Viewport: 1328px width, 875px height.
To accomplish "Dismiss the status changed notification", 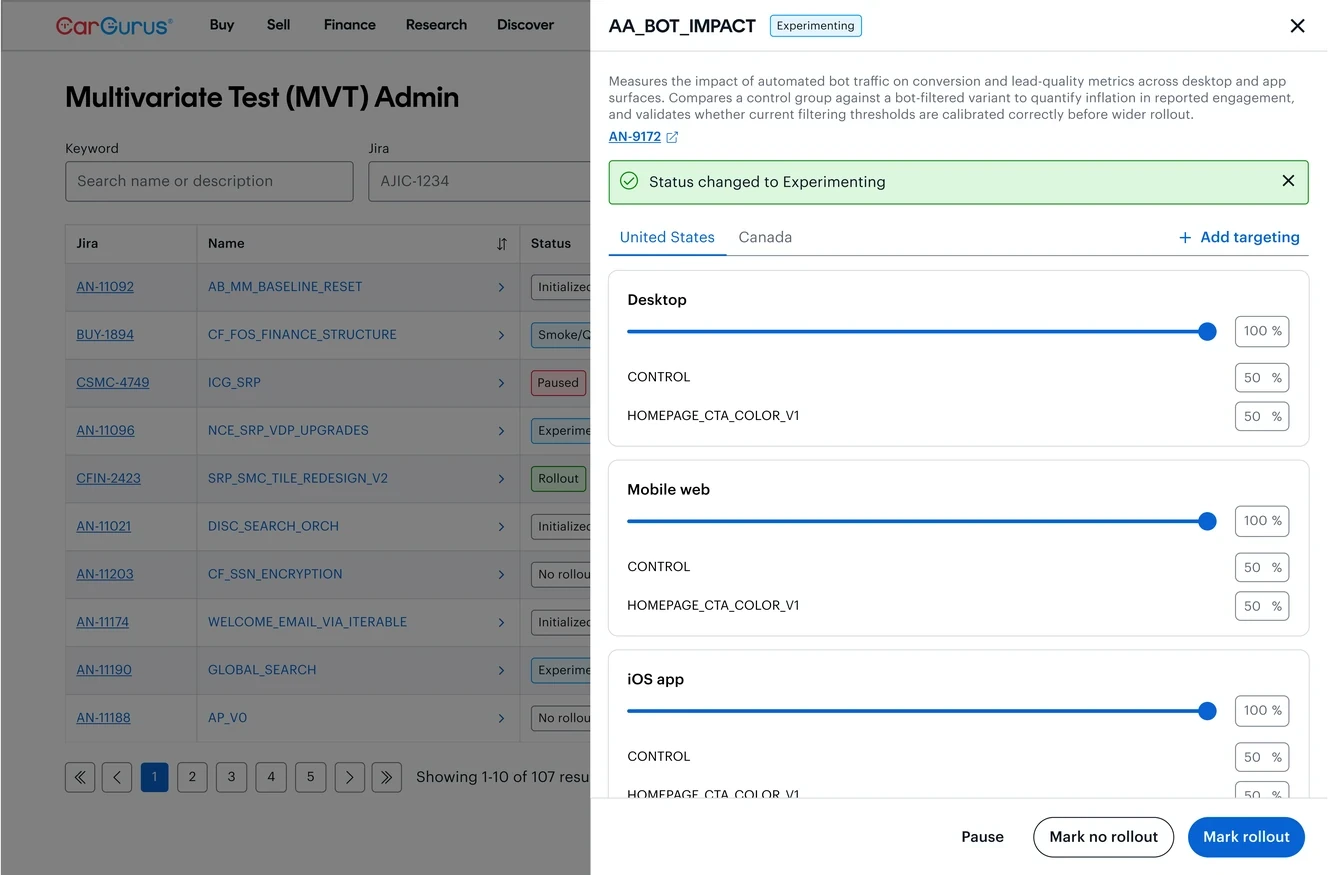I will (x=1288, y=181).
